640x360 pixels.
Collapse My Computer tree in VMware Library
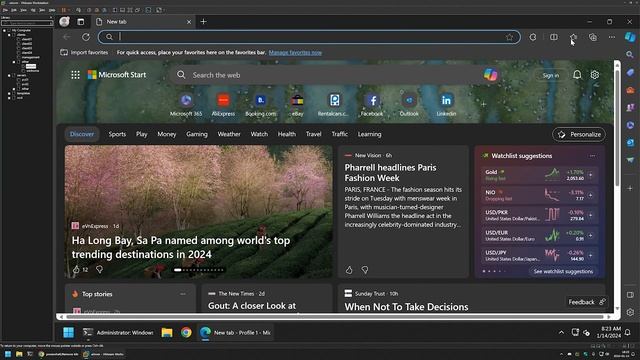(x=4, y=30)
